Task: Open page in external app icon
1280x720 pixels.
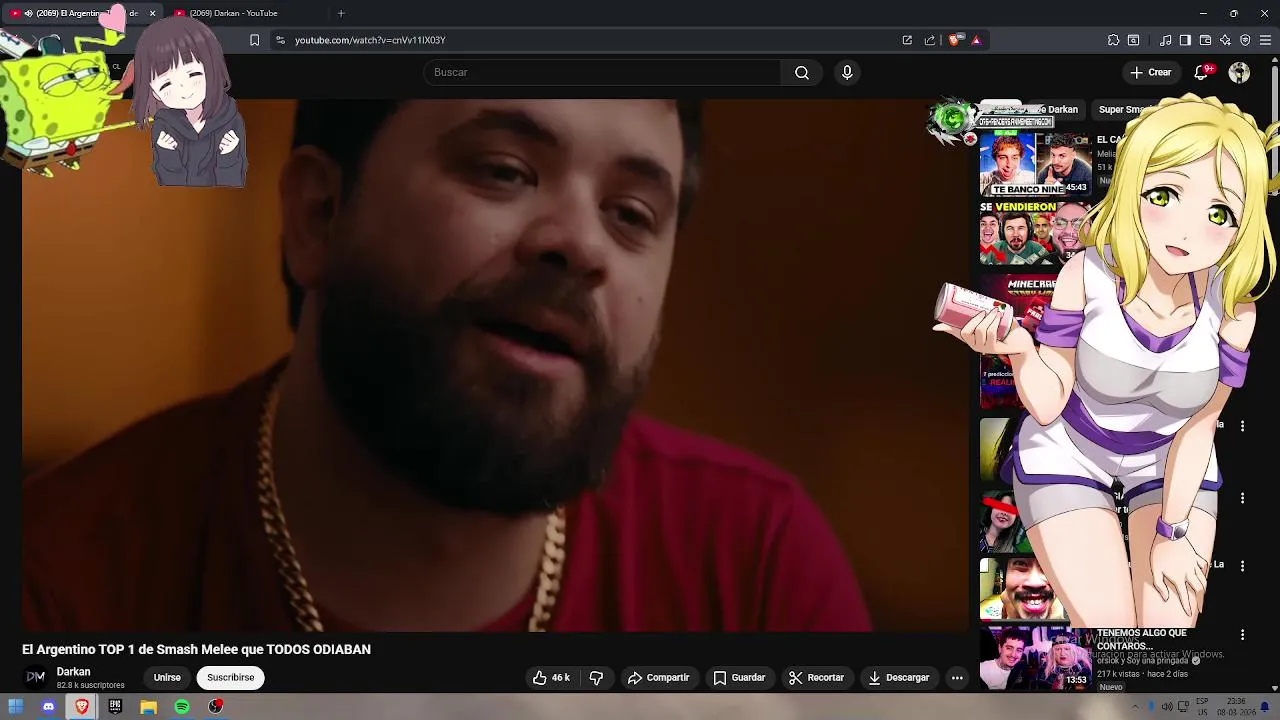Action: coord(907,40)
